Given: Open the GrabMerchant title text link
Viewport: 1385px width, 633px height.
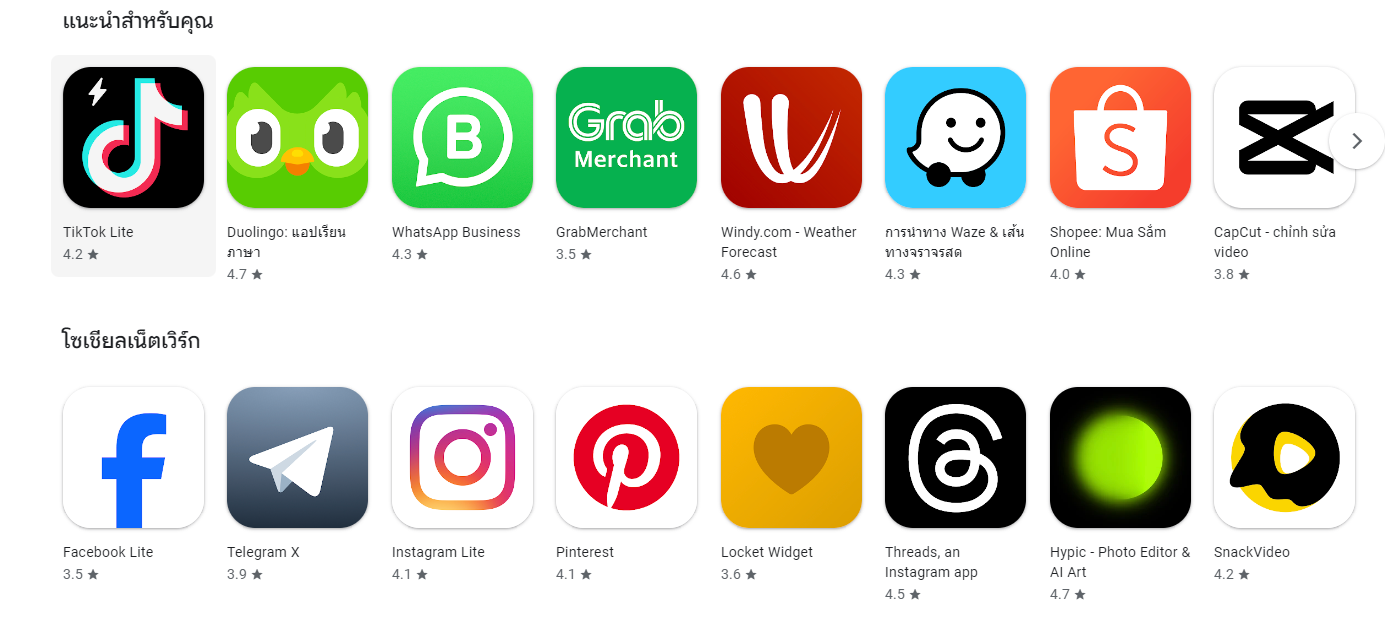Looking at the screenshot, I should (602, 232).
